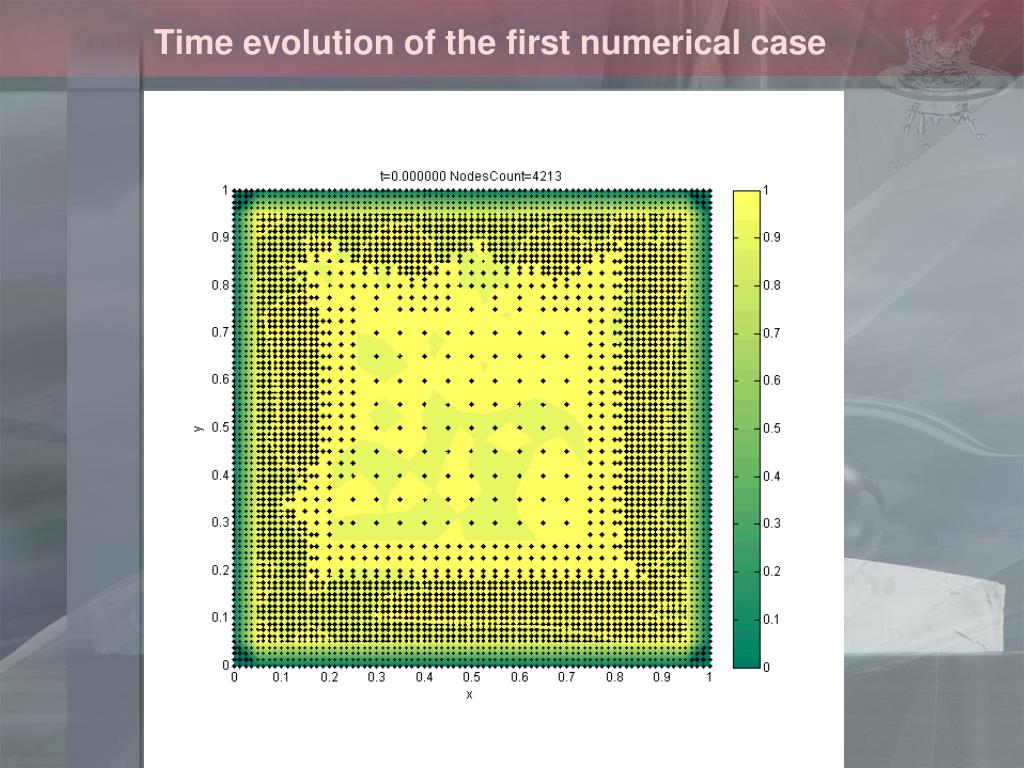Click y-axis tick label 0.1

220,617
